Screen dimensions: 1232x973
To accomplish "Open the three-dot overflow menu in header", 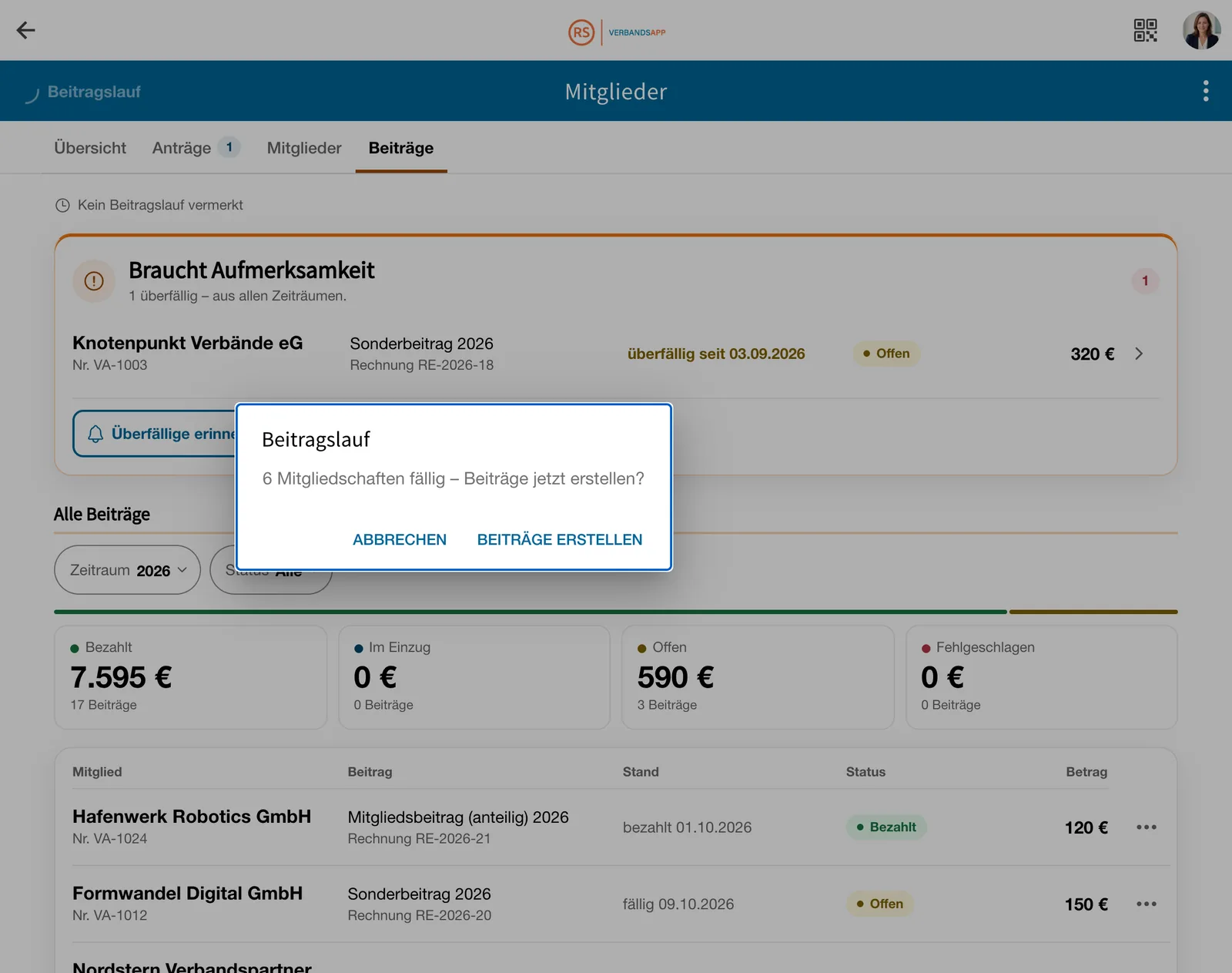I will 1206,91.
